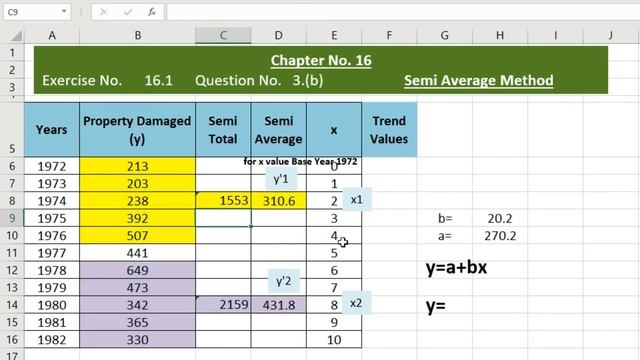Click the 'Exercise No.' label
The image size is (640, 360).
(x=82, y=80)
